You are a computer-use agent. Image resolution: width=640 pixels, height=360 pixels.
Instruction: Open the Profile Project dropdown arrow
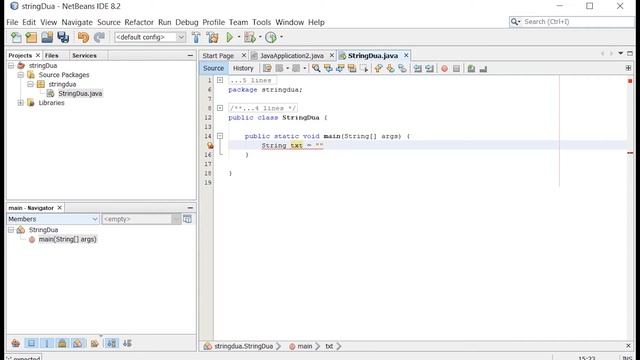pos(281,37)
